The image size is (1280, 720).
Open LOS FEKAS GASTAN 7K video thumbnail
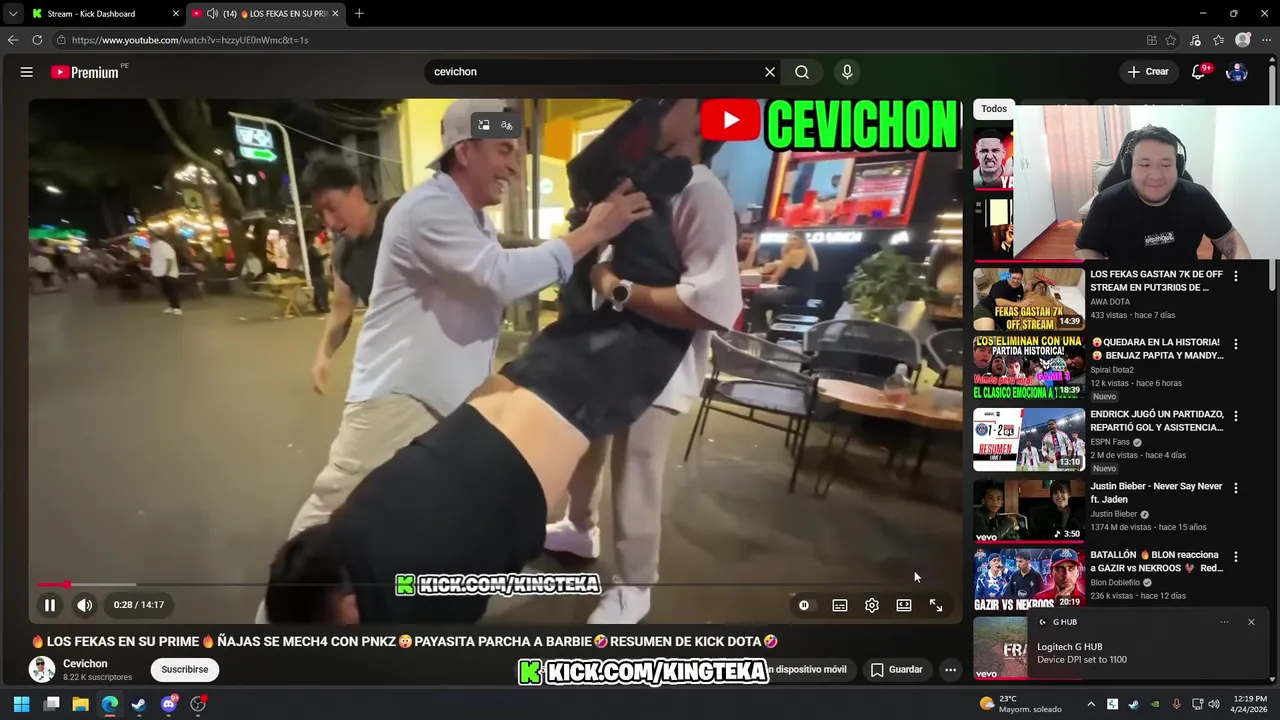coord(1029,299)
